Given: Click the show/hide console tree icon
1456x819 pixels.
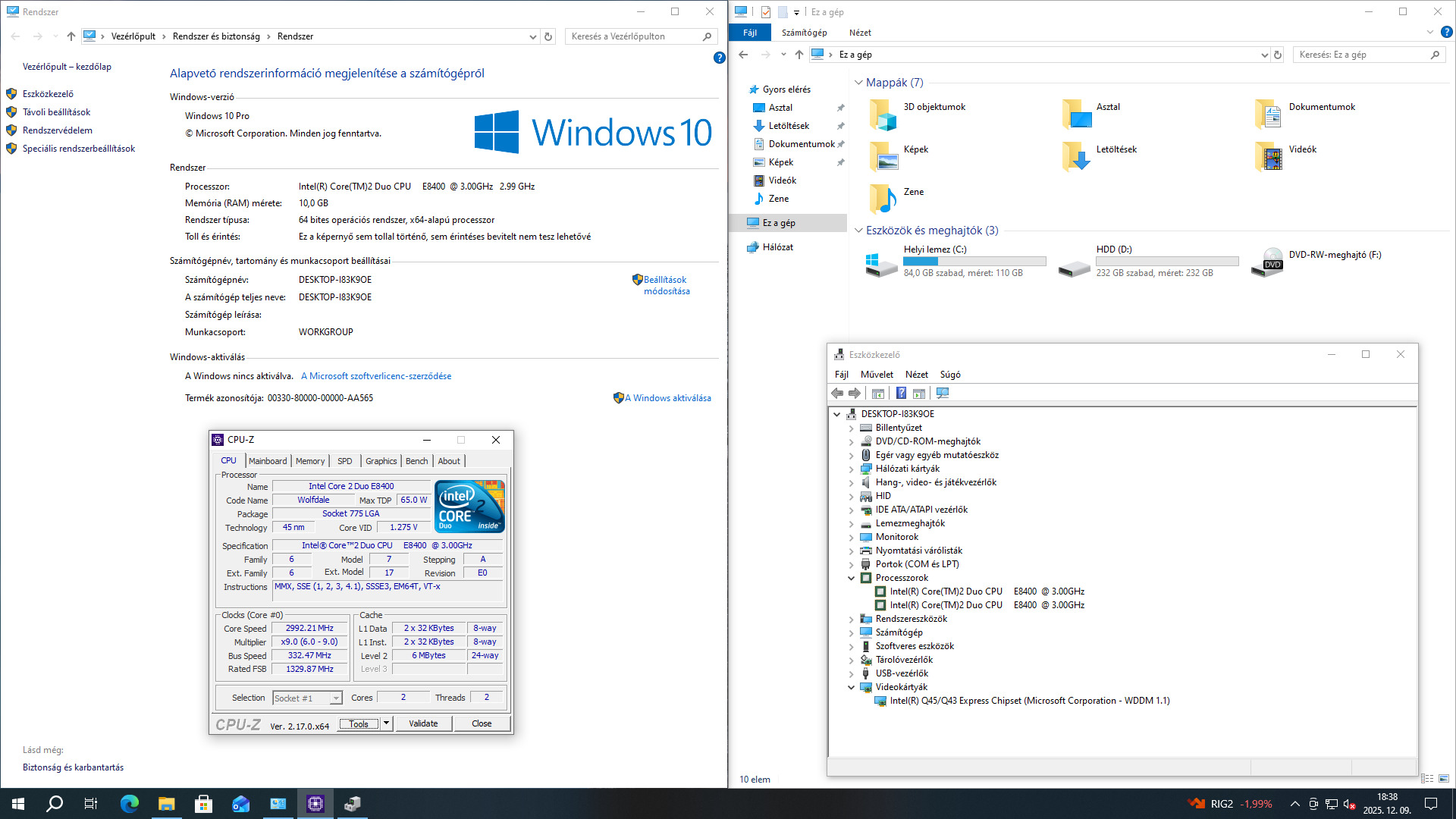Looking at the screenshot, I should coord(878,393).
